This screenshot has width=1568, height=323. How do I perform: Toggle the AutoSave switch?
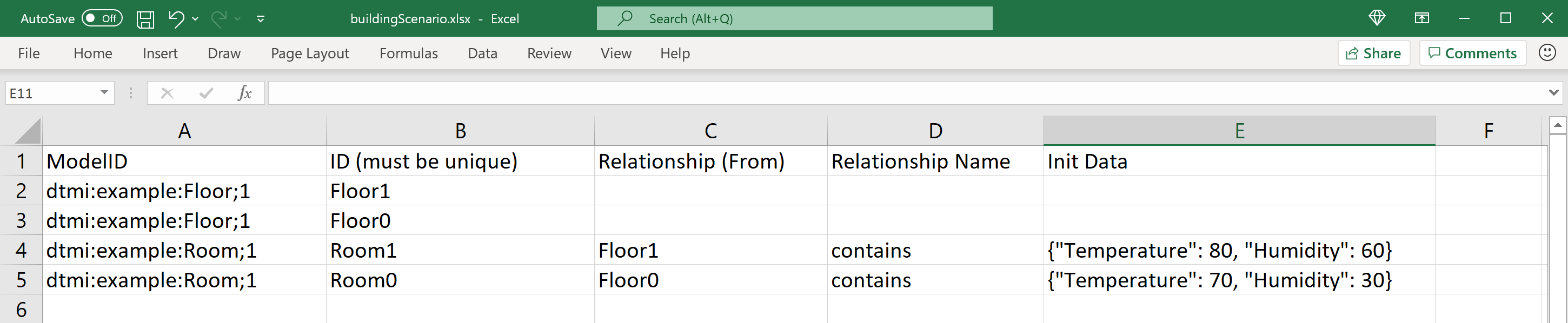(102, 18)
